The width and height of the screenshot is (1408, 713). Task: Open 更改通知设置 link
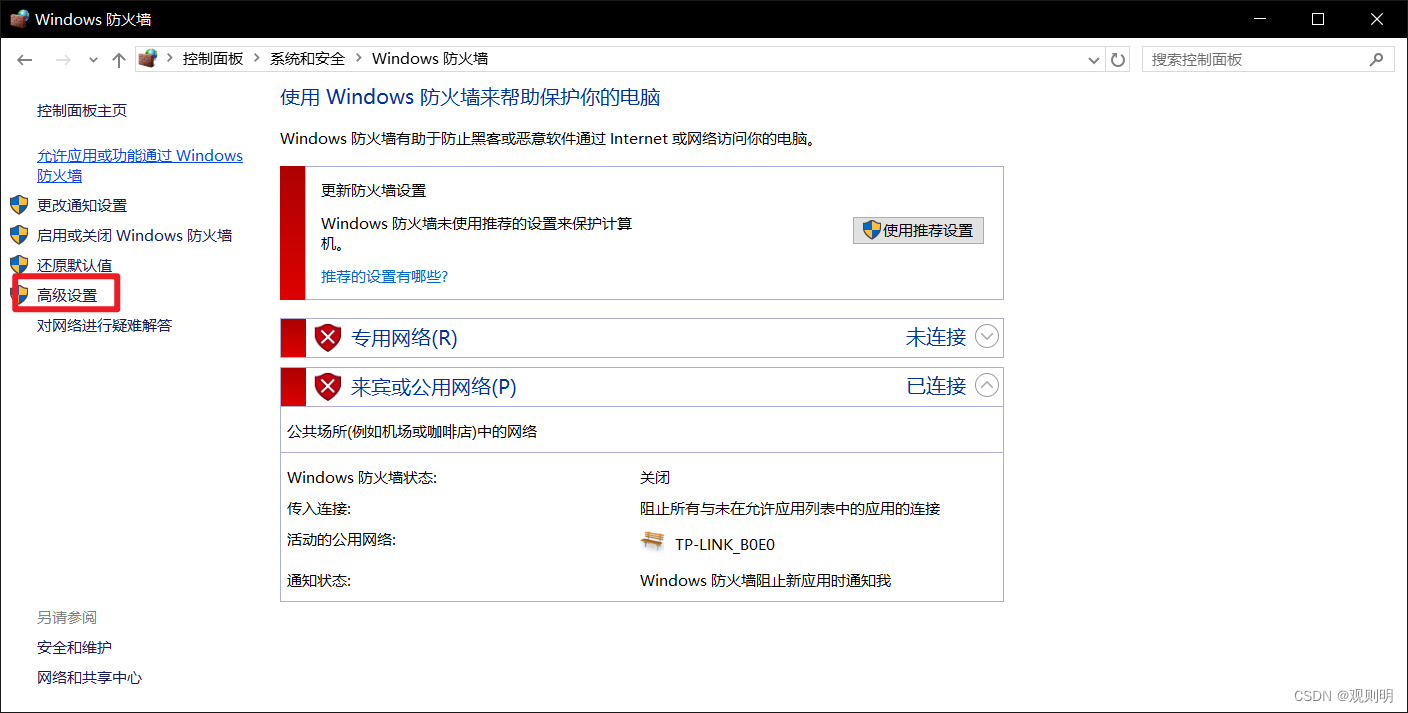(x=82, y=205)
